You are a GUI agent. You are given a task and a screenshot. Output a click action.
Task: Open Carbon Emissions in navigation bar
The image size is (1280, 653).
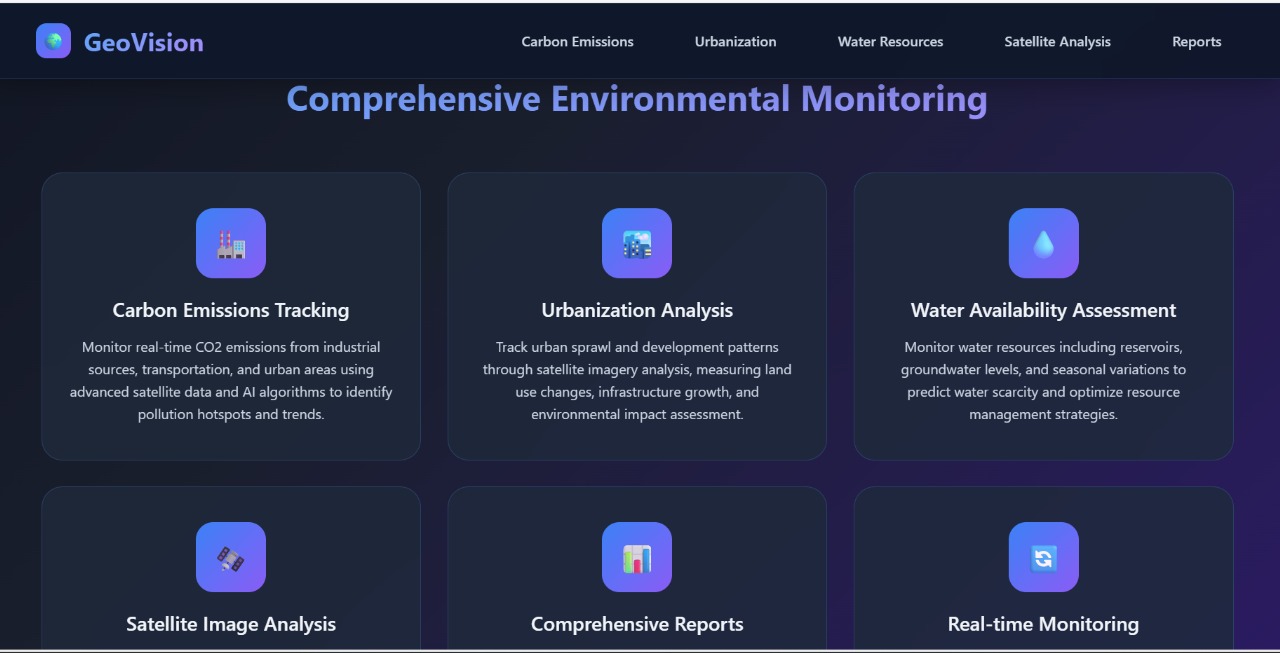tap(577, 42)
